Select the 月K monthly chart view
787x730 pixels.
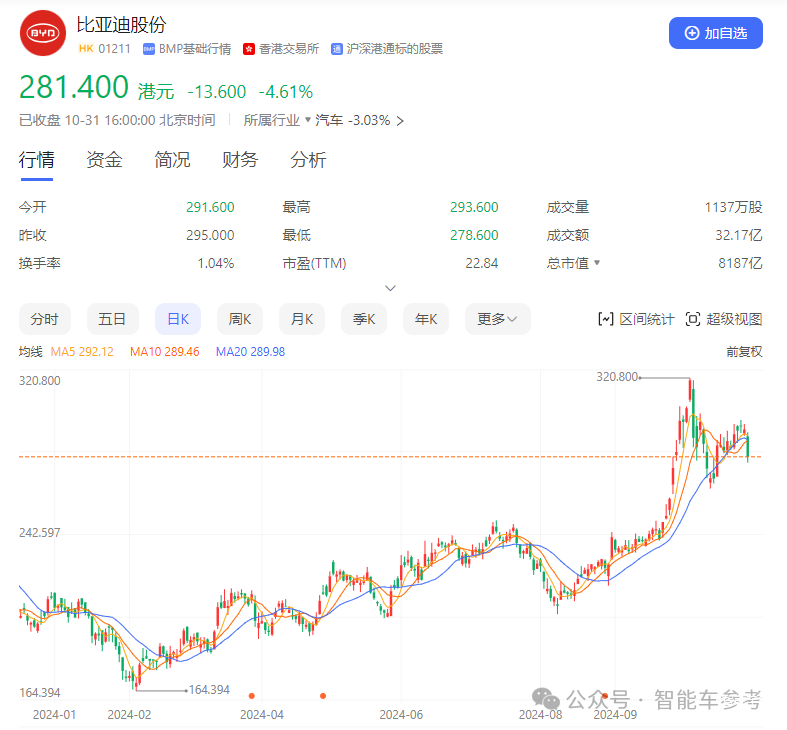click(302, 319)
